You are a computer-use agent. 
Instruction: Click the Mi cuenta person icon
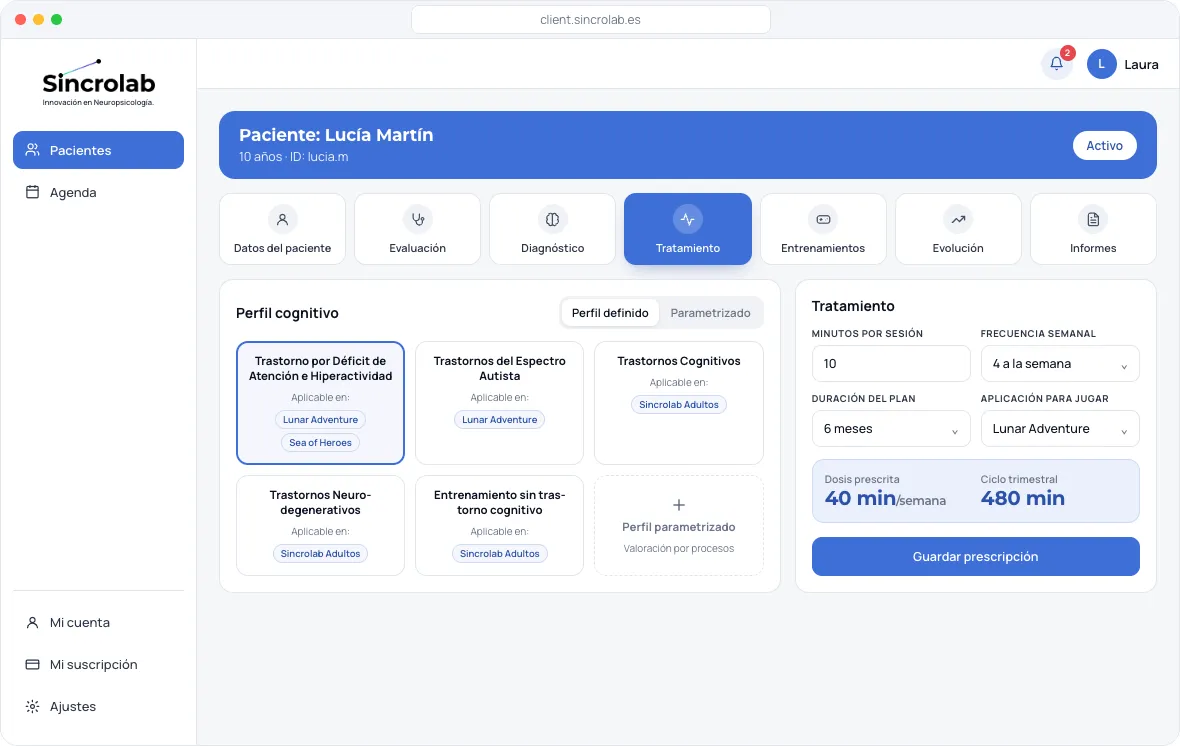pyautogui.click(x=32, y=623)
